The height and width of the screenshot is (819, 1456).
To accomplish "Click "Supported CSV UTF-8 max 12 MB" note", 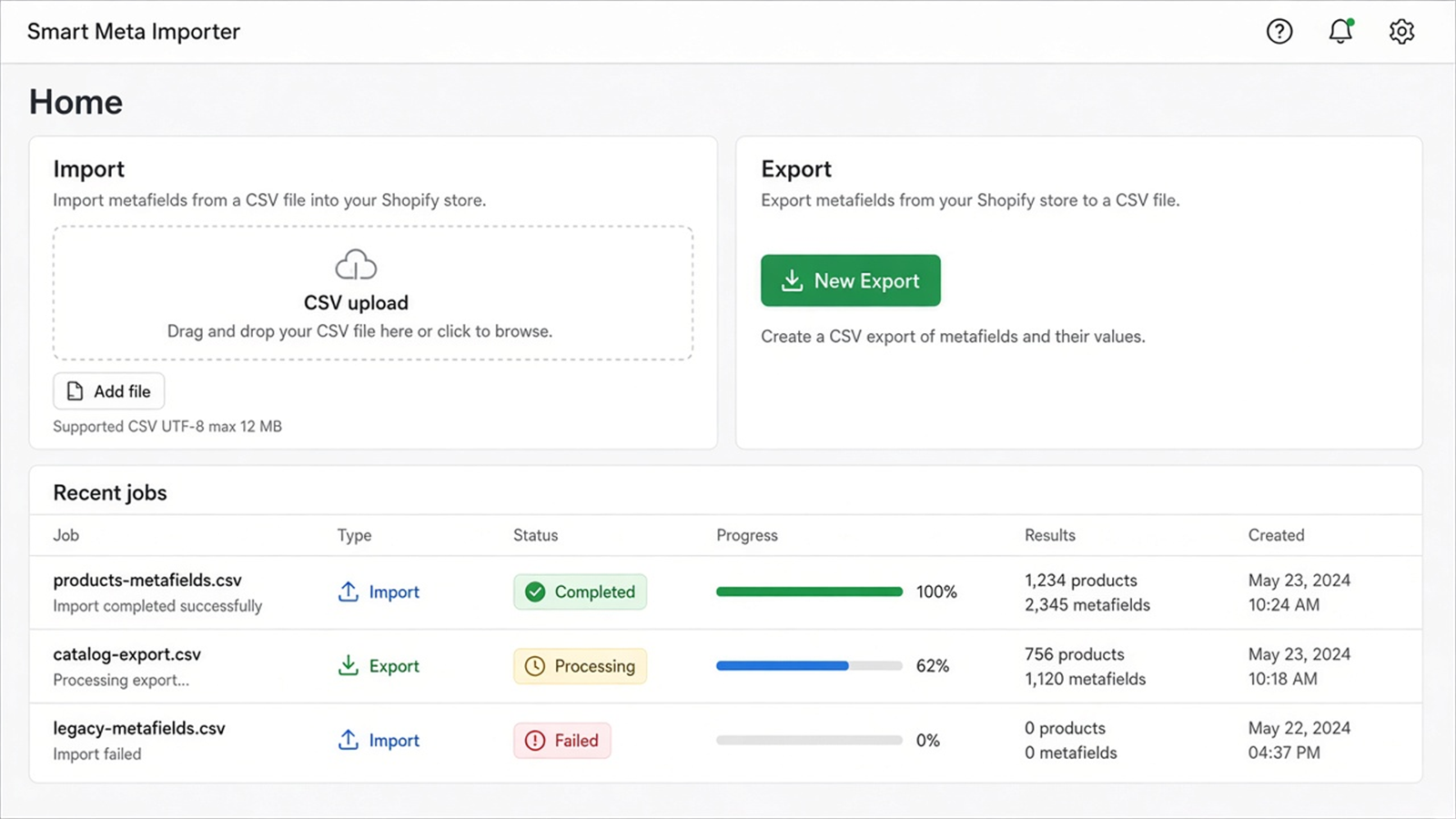I will [x=167, y=426].
